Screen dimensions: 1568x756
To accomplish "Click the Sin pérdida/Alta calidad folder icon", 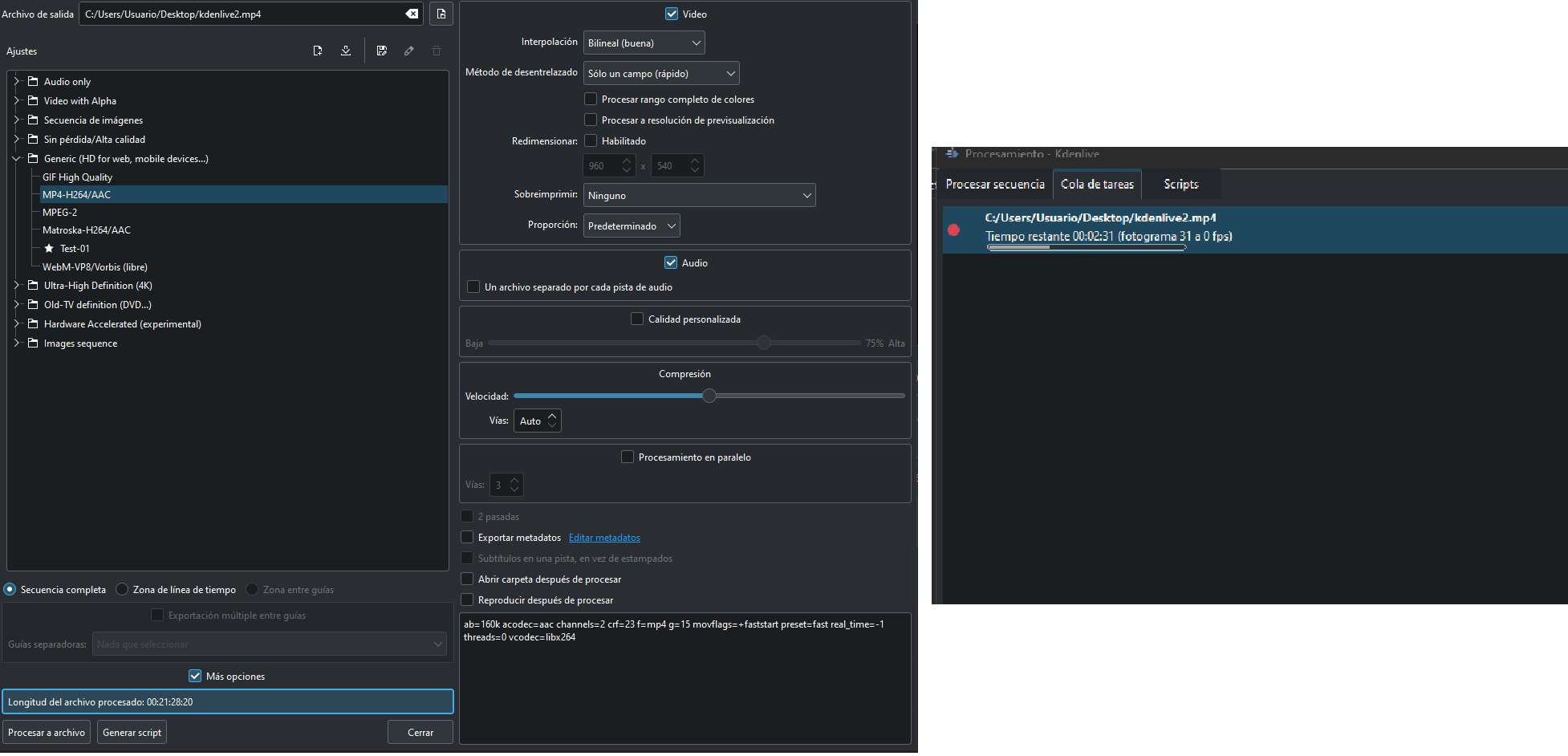I will pos(33,139).
